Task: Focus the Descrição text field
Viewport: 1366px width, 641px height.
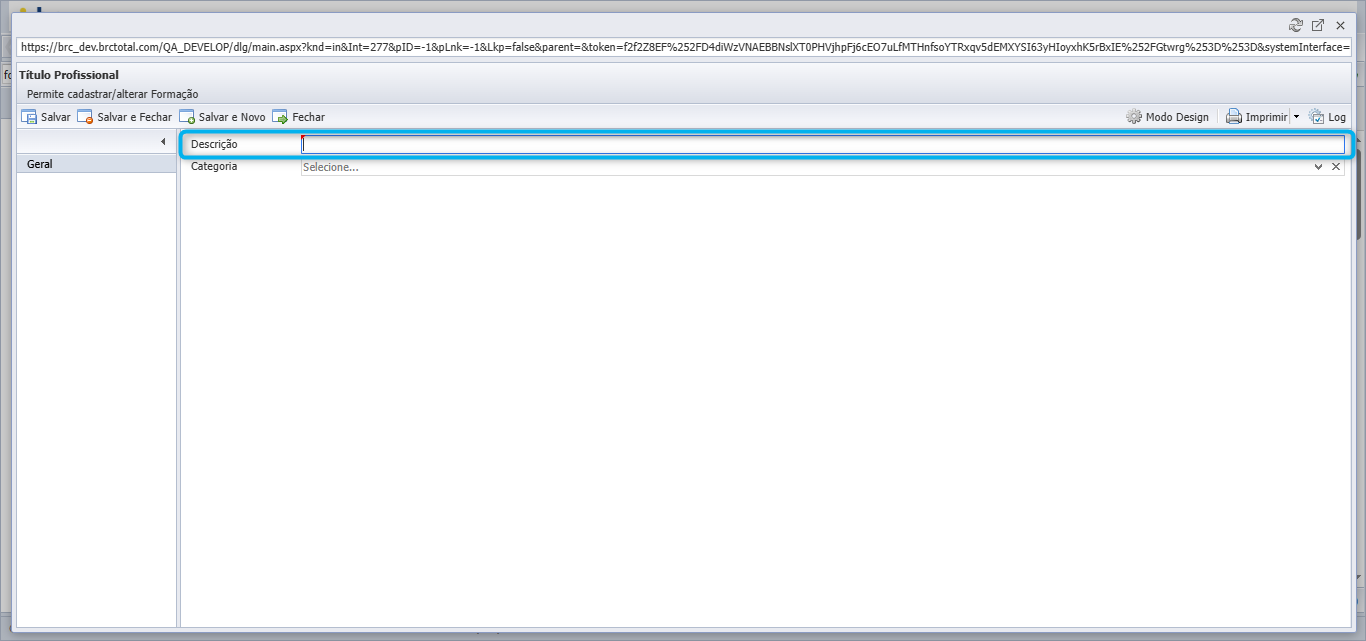Action: [x=823, y=144]
